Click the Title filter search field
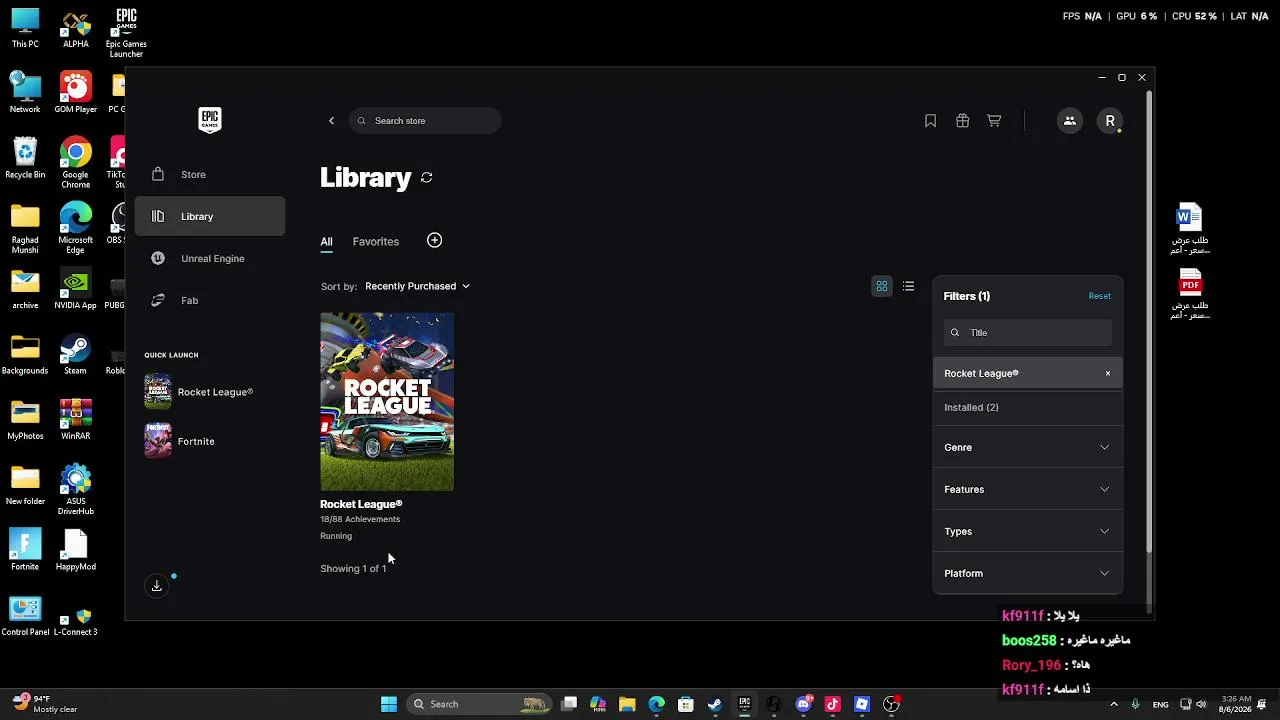 pyautogui.click(x=1028, y=332)
